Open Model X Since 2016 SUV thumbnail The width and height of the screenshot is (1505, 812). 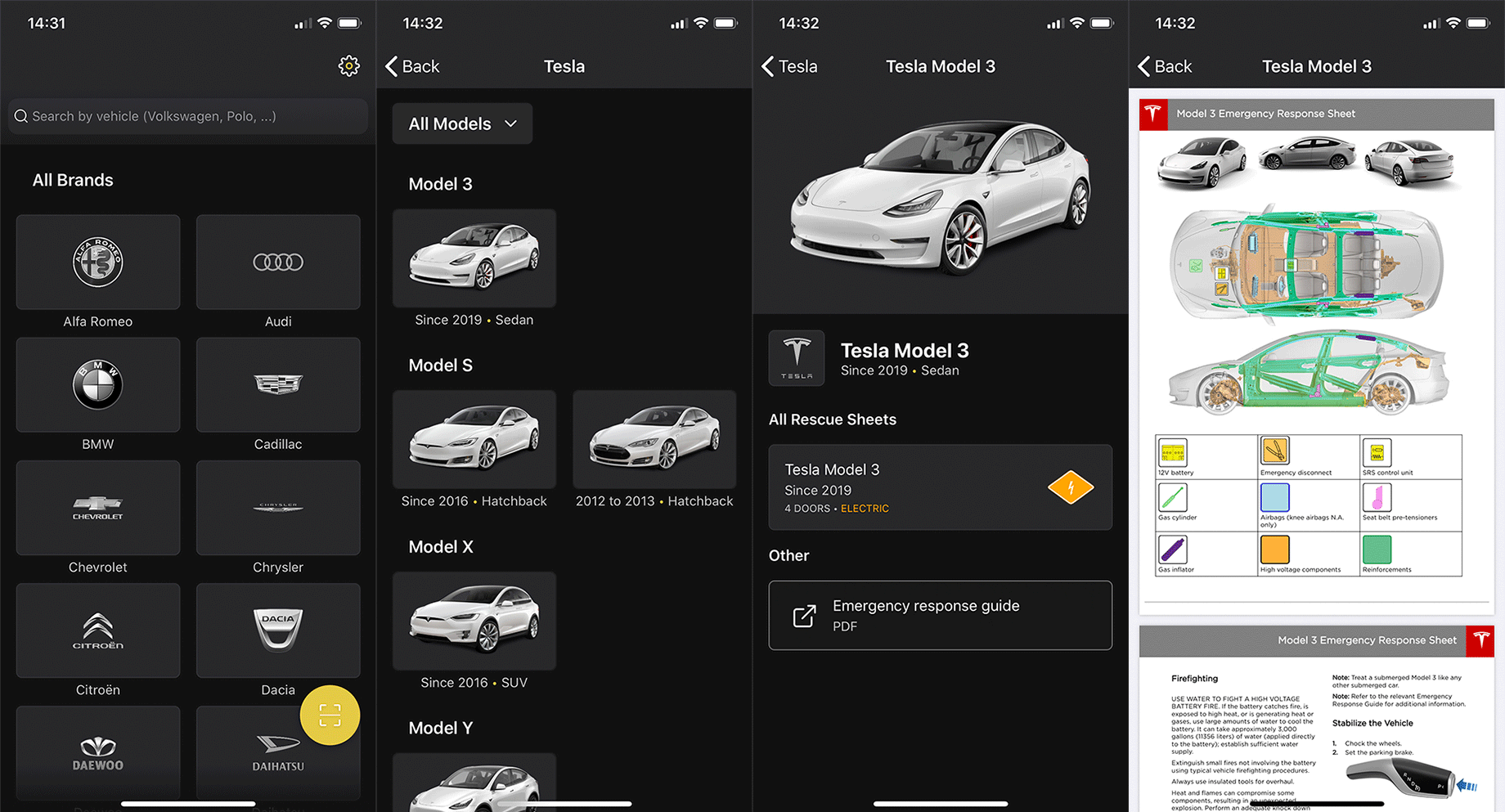click(474, 621)
